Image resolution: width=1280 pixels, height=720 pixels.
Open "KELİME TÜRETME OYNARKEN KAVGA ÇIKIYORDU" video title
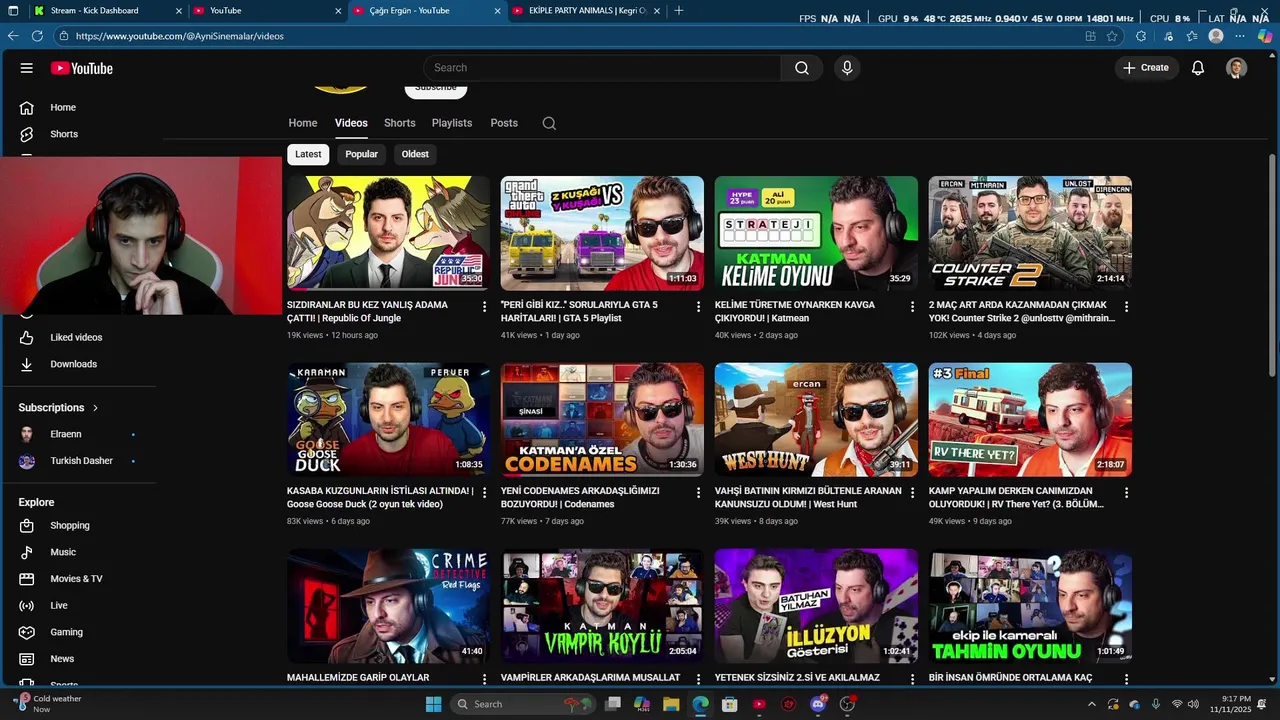point(795,311)
